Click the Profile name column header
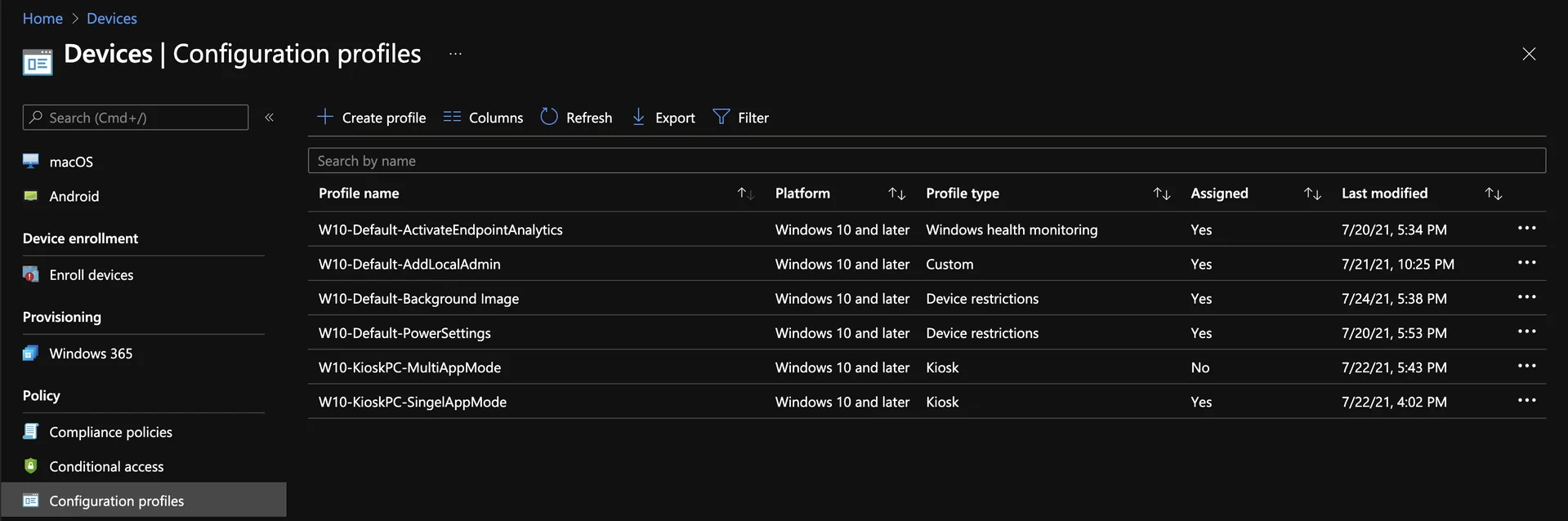This screenshot has width=1568, height=521. (359, 194)
